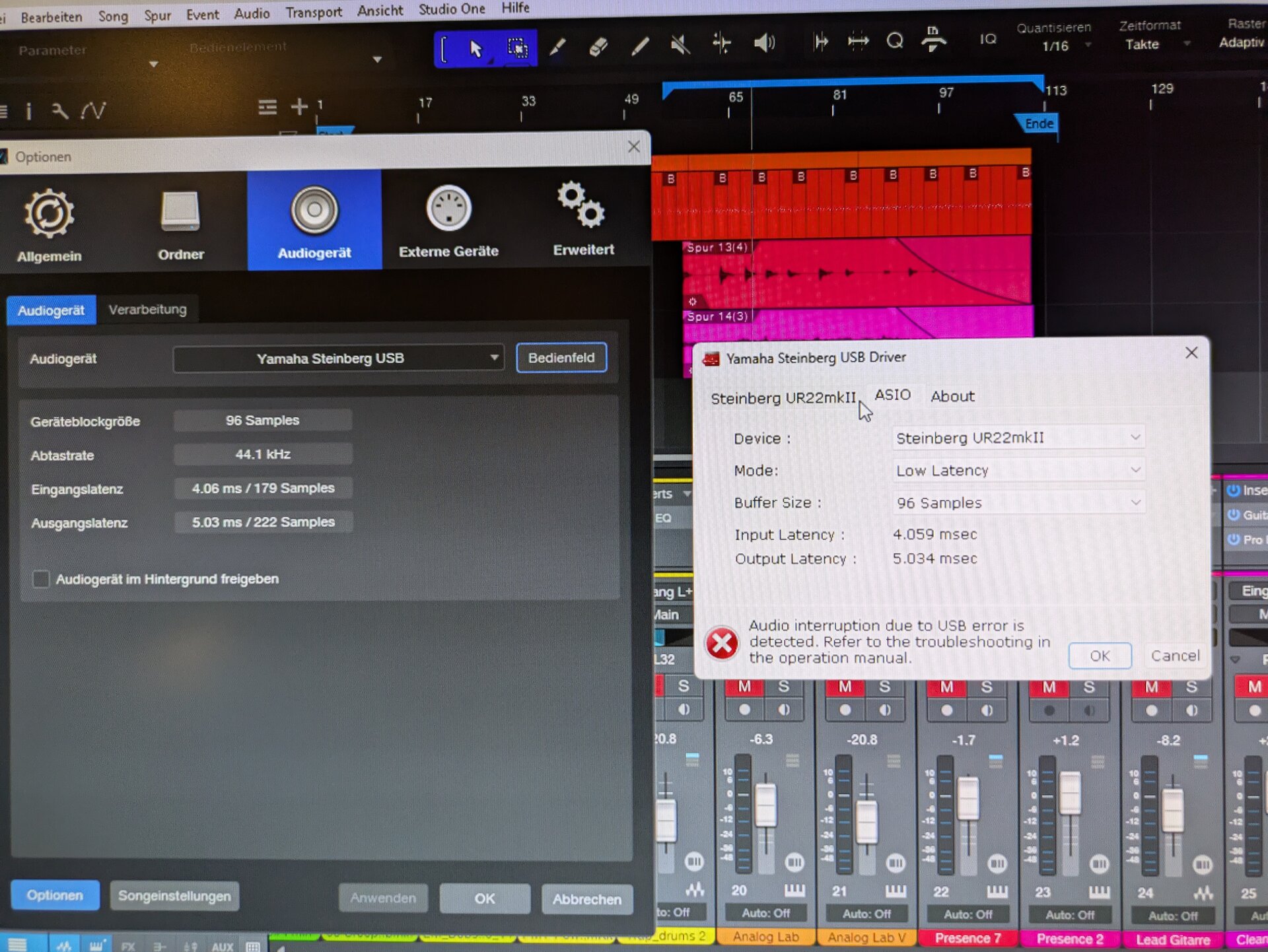This screenshot has width=1268, height=952.
Task: Switch to the About tab
Action: pyautogui.click(x=952, y=396)
